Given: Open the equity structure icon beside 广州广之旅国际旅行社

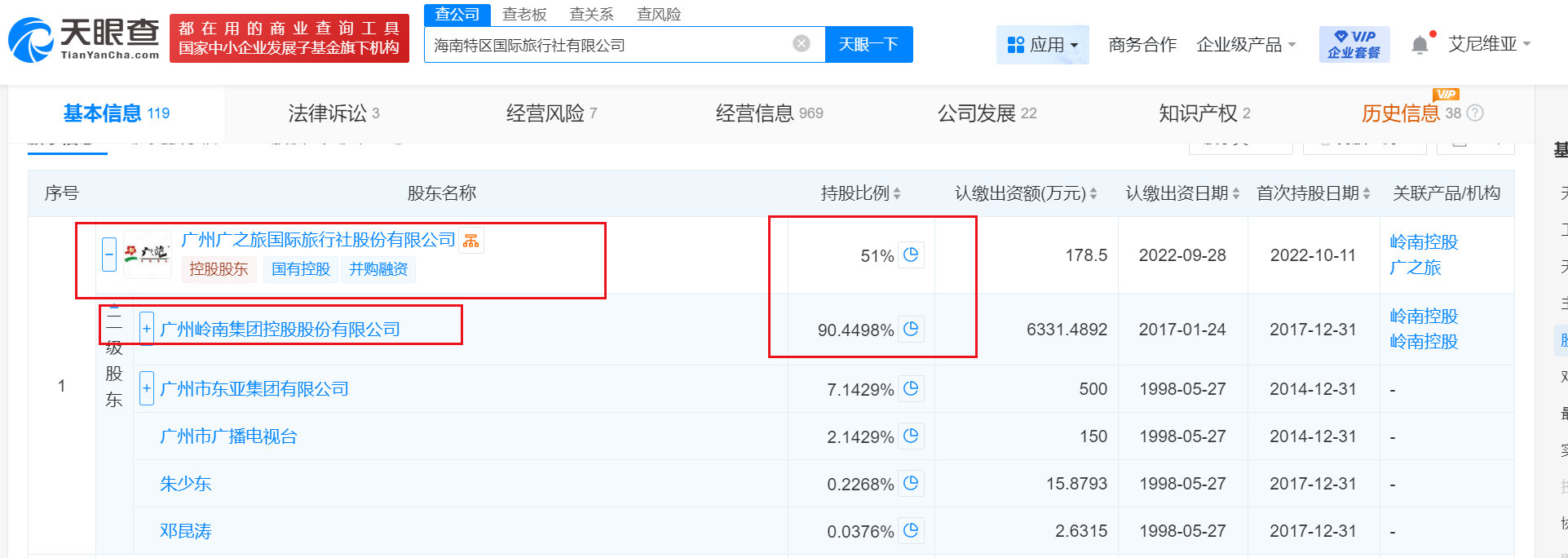Looking at the screenshot, I should (x=471, y=240).
